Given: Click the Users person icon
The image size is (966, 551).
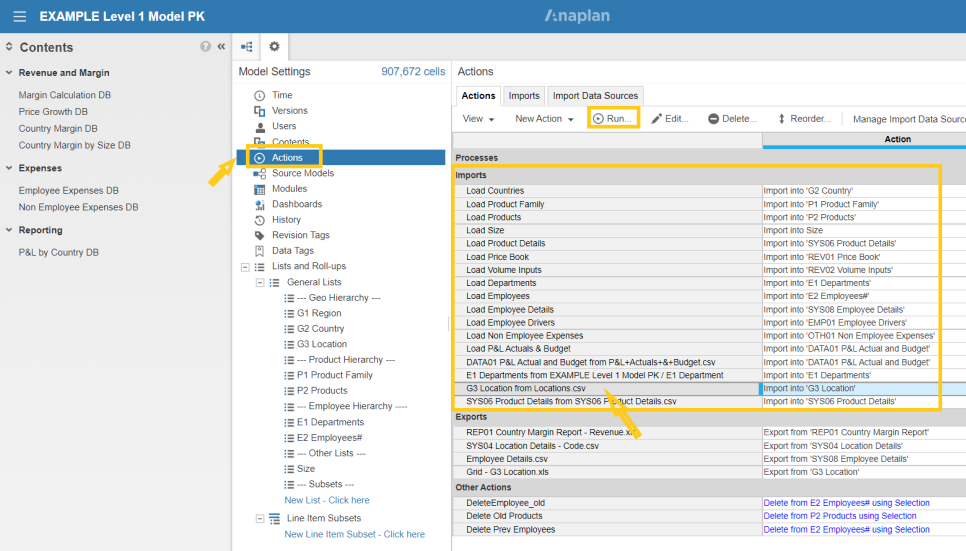Looking at the screenshot, I should click(260, 126).
